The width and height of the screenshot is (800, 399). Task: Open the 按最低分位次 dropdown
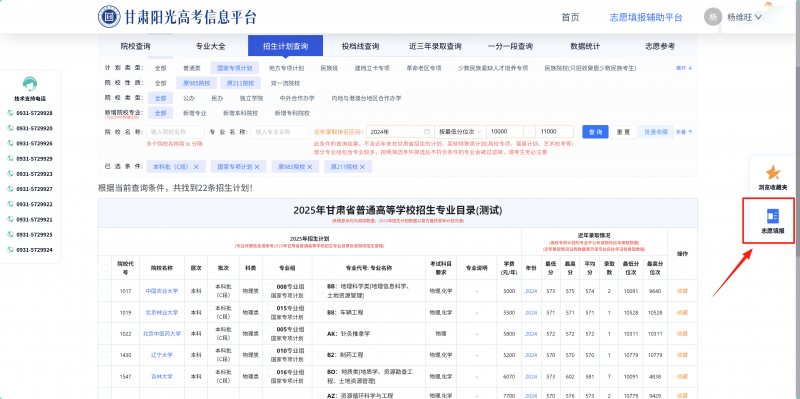(460, 132)
